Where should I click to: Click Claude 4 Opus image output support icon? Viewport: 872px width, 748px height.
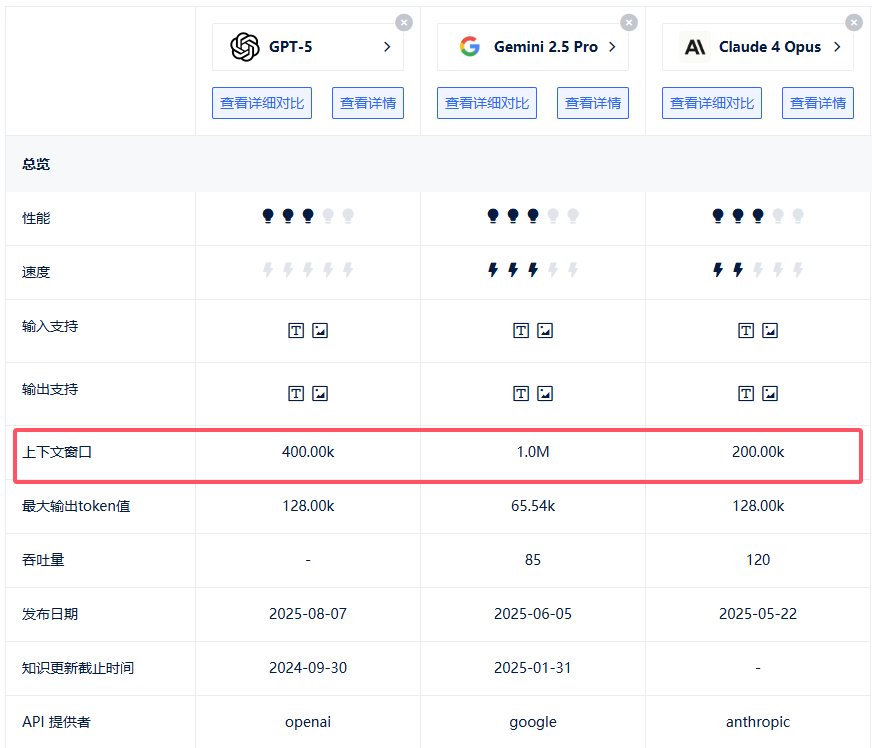(x=770, y=394)
